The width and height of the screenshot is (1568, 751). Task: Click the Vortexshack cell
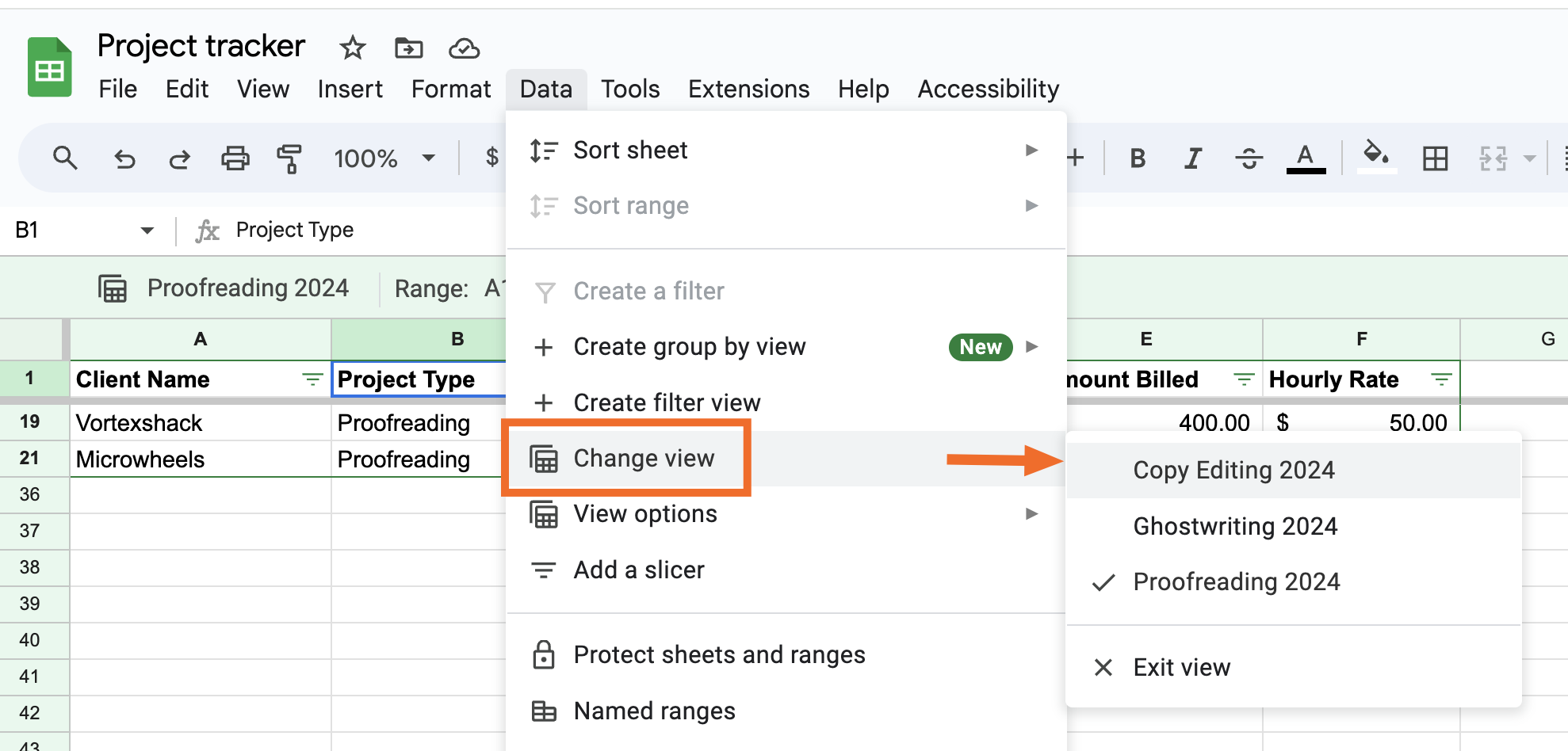point(201,423)
